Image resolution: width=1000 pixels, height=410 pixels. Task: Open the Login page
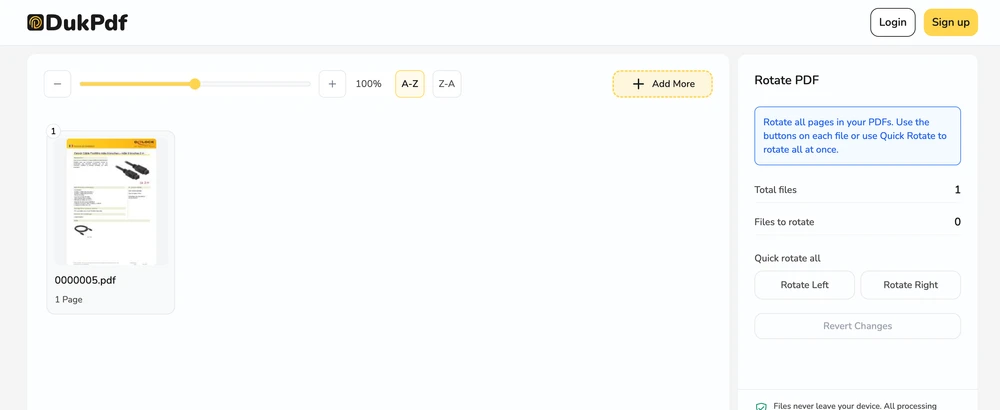click(x=893, y=22)
